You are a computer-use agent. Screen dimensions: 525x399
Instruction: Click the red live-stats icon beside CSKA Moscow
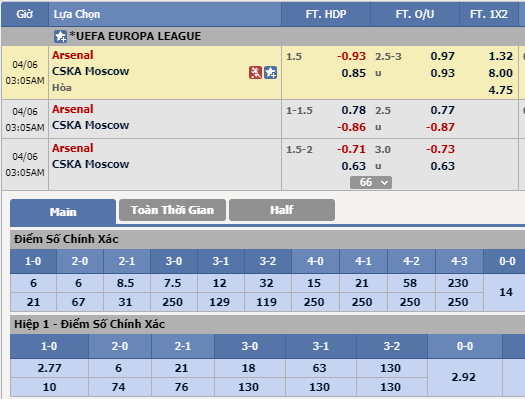(255, 72)
